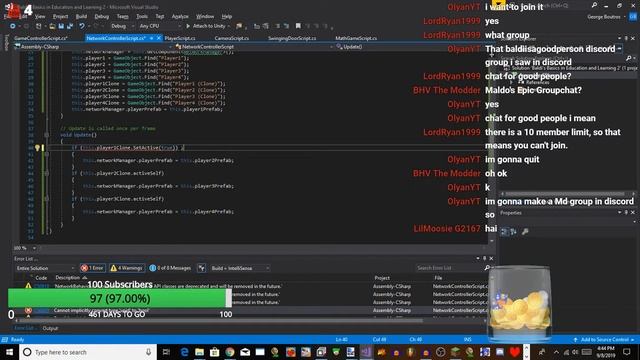
Task: Open the Debug menu
Action: pyautogui.click(x=102, y=16)
